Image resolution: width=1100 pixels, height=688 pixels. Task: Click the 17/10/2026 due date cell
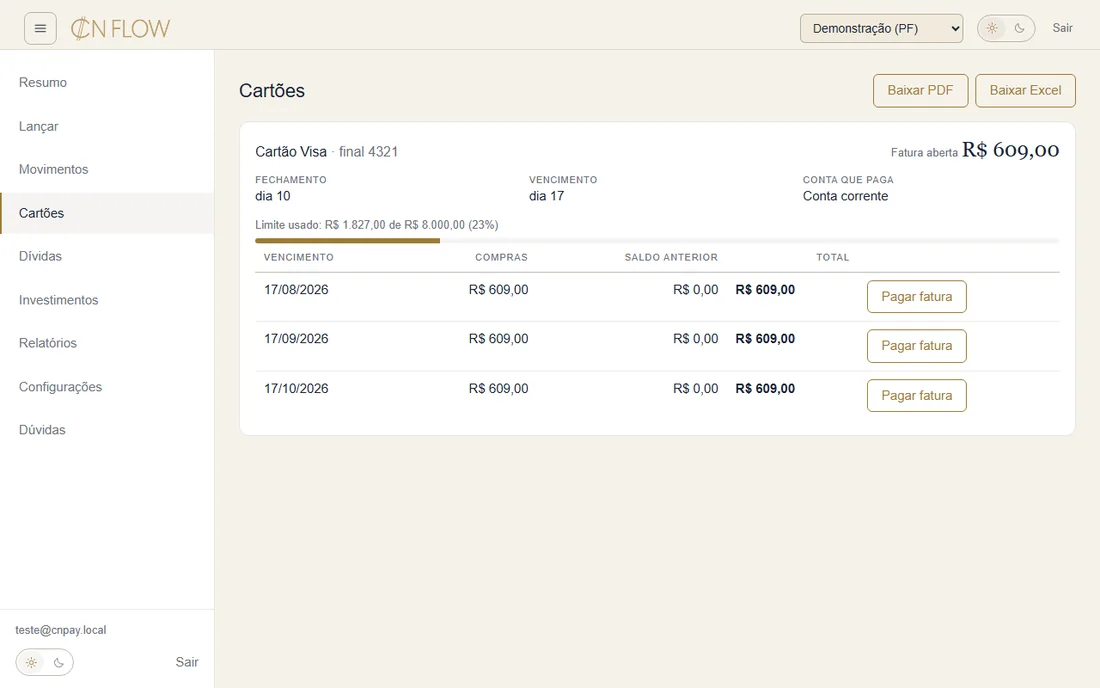(x=296, y=389)
